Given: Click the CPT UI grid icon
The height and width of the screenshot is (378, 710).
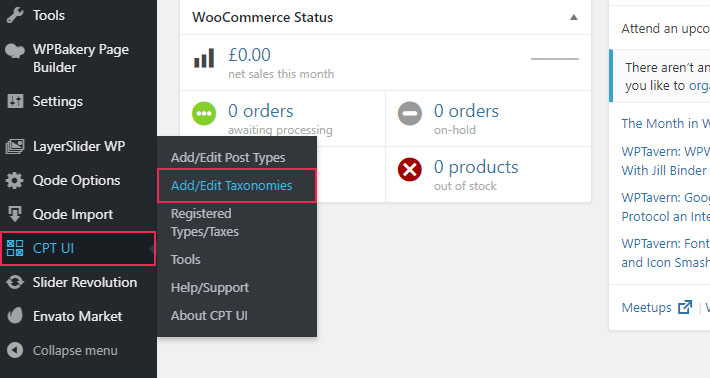Looking at the screenshot, I should (x=14, y=248).
